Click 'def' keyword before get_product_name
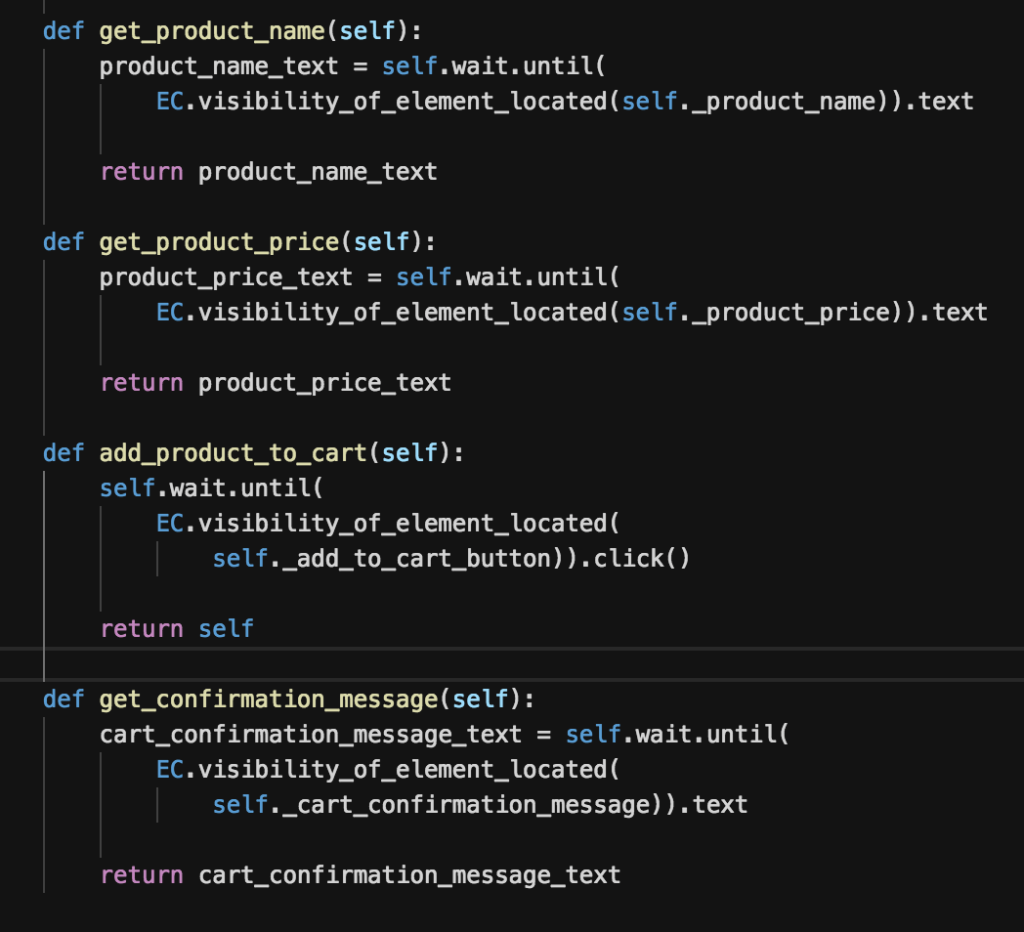 [x=63, y=31]
